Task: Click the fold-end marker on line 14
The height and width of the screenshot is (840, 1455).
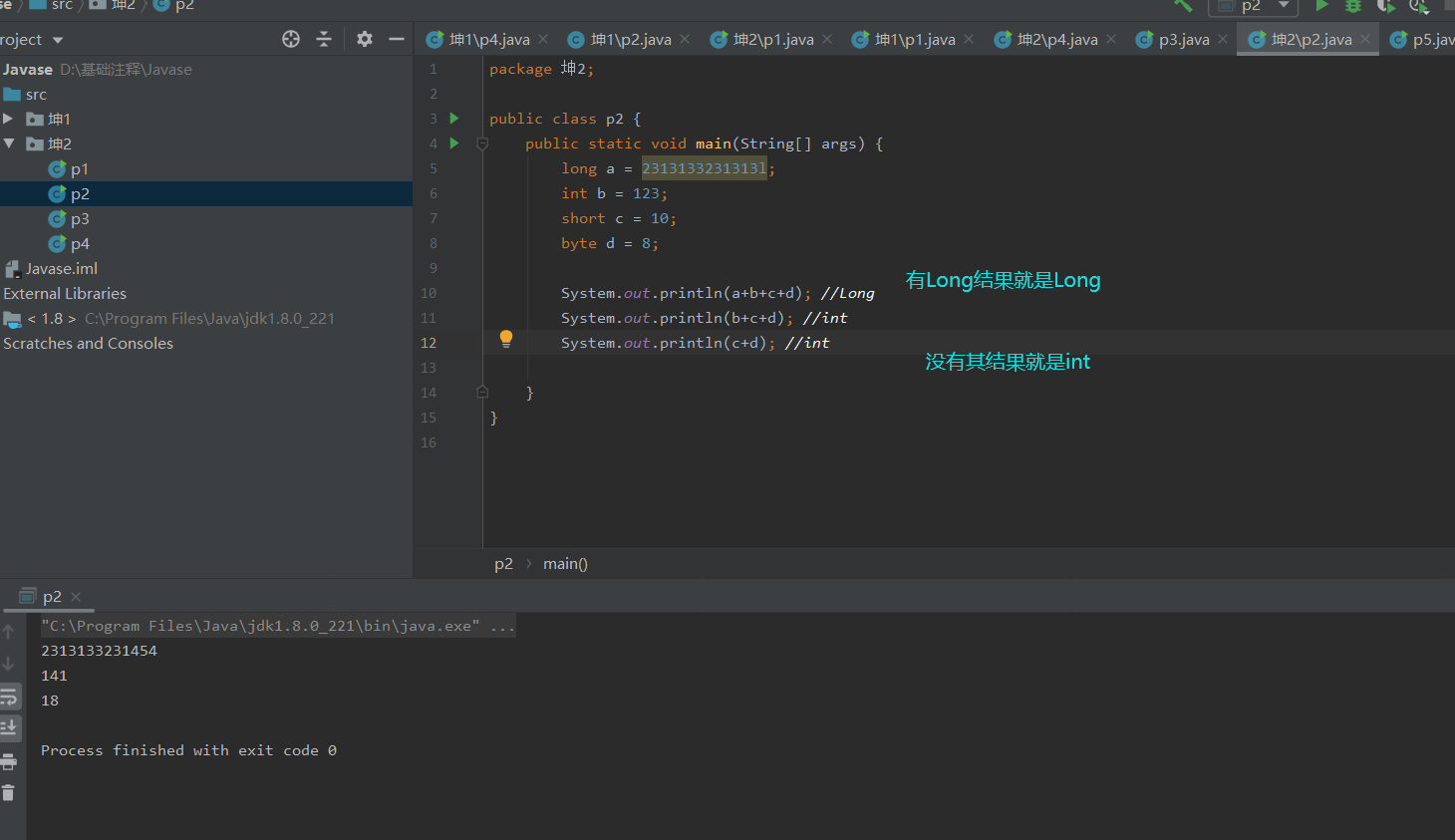Action: (482, 393)
